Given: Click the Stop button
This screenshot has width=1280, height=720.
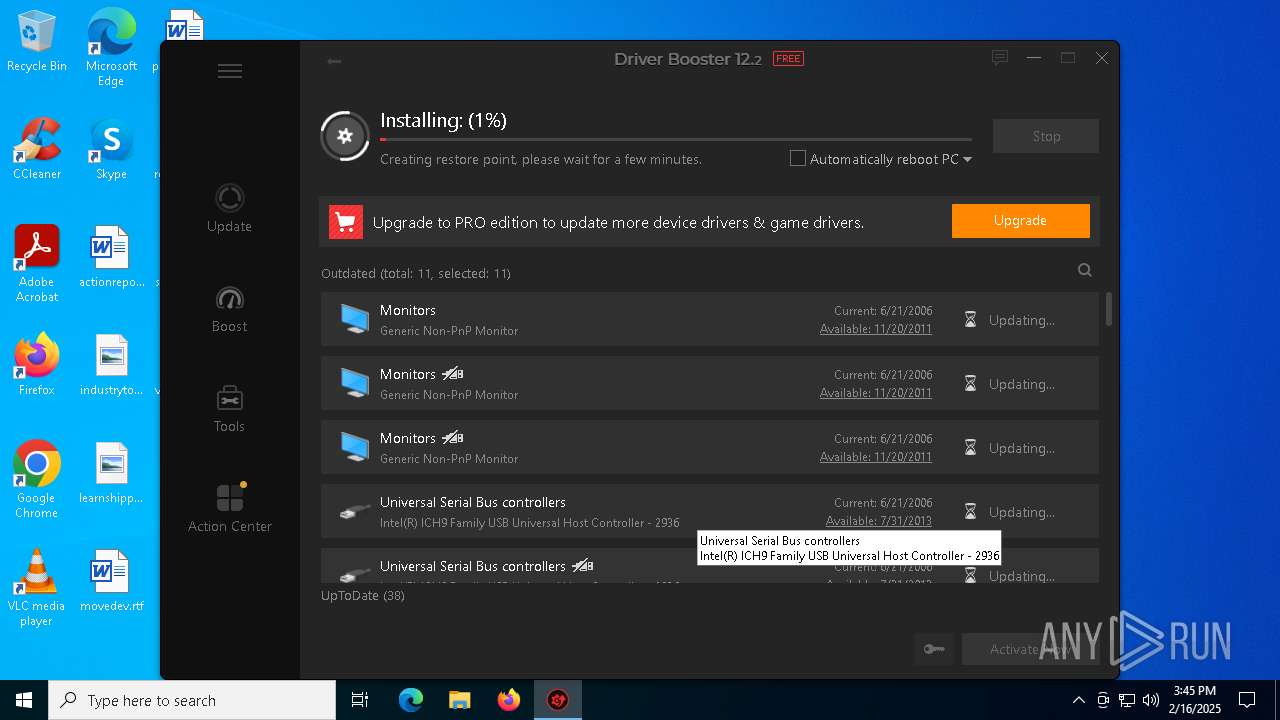Looking at the screenshot, I should click(x=1046, y=136).
